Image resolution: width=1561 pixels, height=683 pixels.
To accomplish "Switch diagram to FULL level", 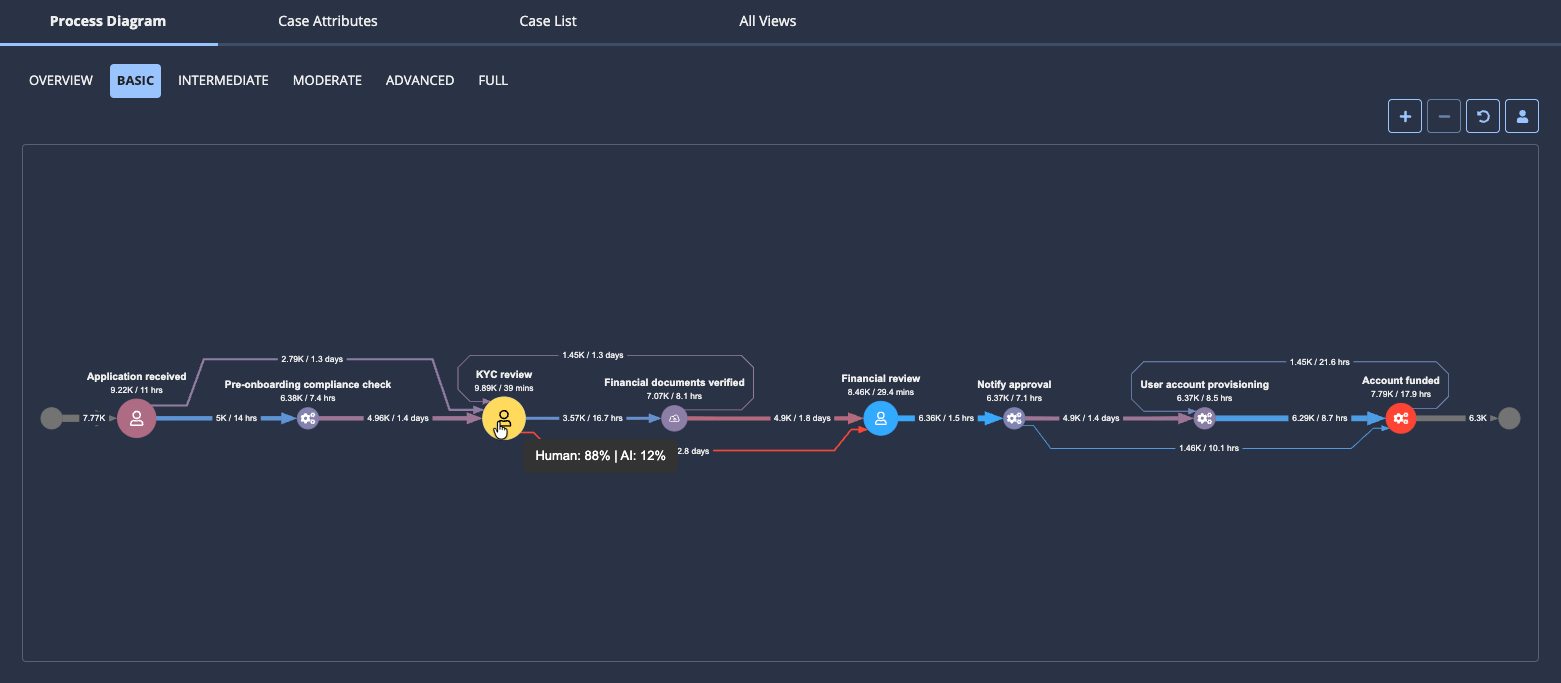I will (493, 80).
